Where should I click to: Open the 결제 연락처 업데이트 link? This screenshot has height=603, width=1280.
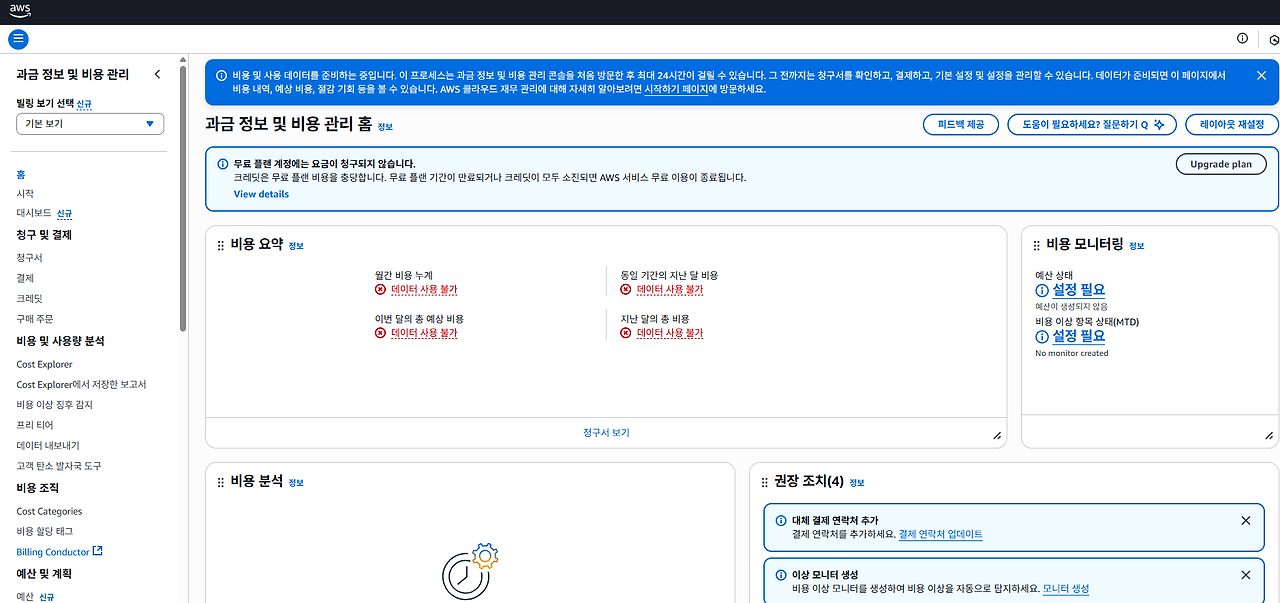(940, 534)
